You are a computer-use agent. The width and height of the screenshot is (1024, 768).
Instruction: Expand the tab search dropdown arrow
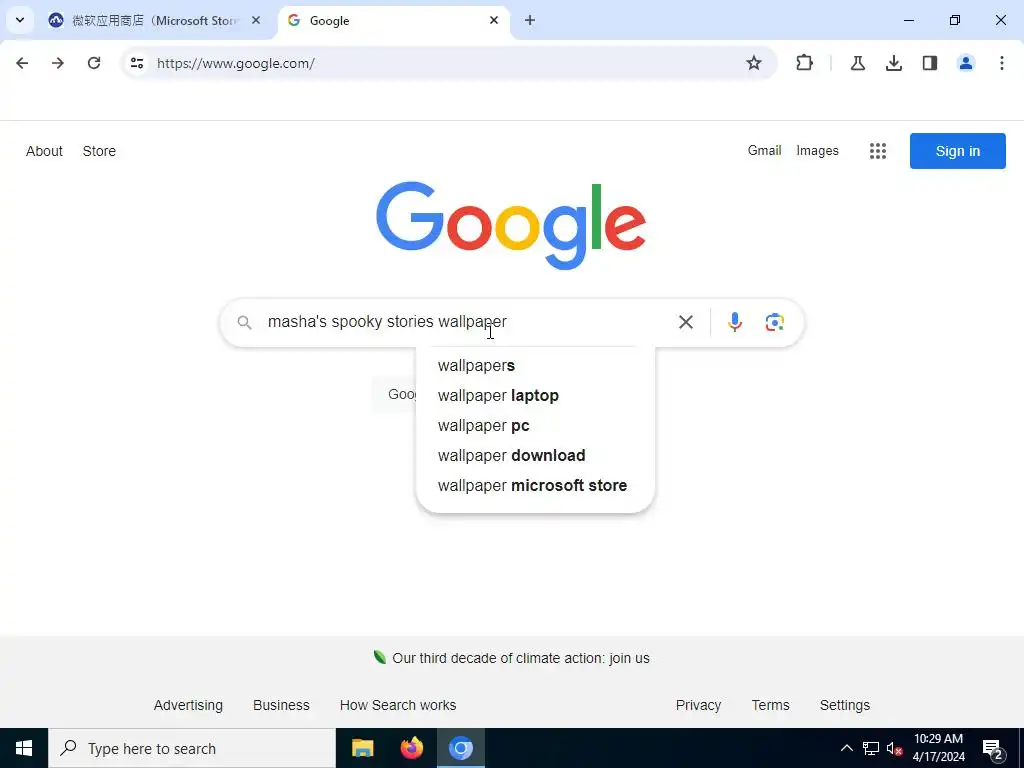[20, 20]
